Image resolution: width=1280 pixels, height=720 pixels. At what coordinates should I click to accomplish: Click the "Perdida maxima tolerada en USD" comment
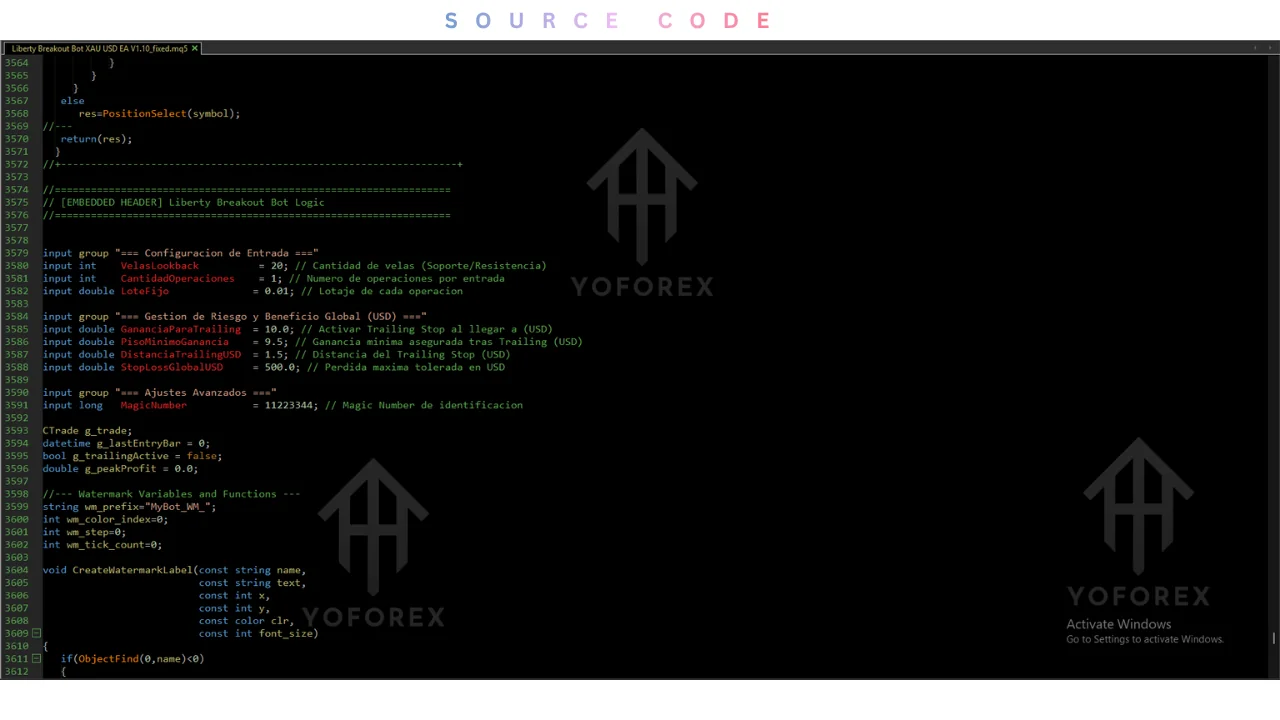[x=406, y=367]
